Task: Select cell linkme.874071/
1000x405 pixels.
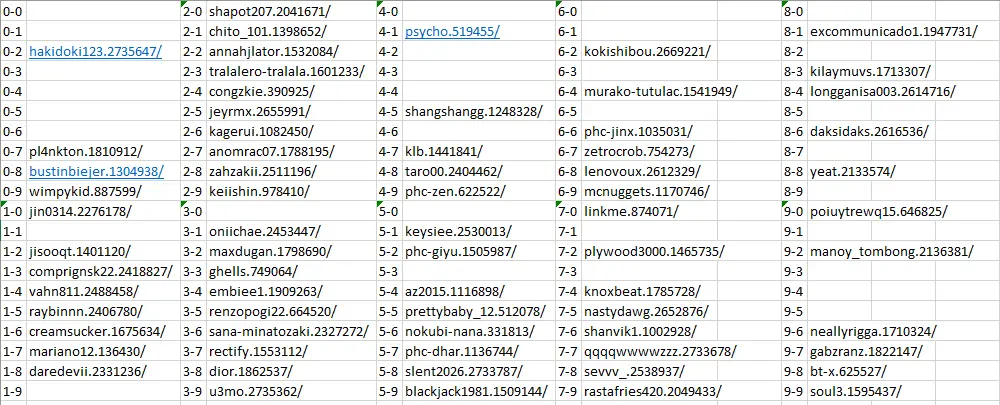Action: point(649,211)
